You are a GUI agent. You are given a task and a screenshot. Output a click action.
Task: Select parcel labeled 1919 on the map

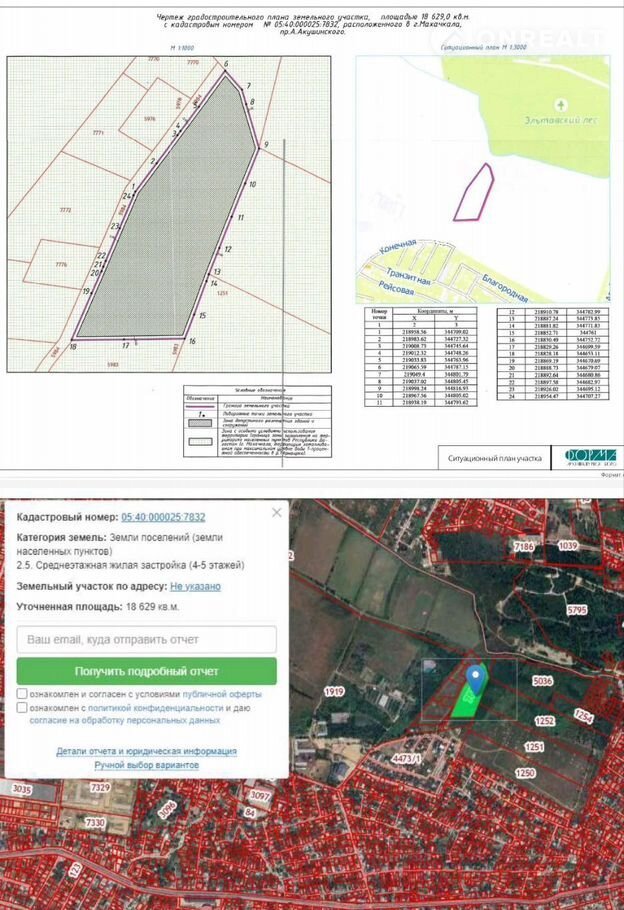pyautogui.click(x=334, y=691)
